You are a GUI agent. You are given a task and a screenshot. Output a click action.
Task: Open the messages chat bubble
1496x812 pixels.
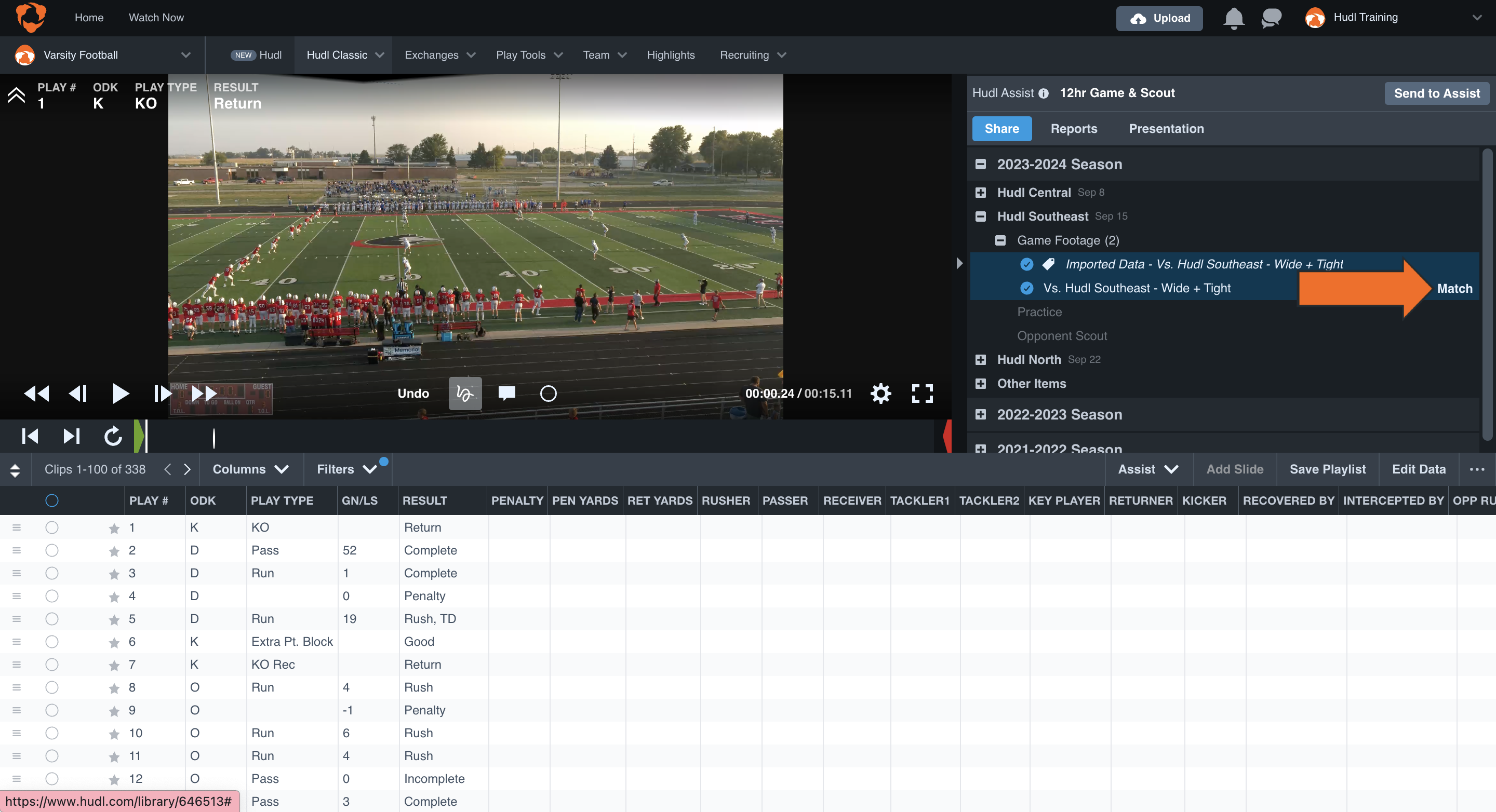click(1271, 18)
